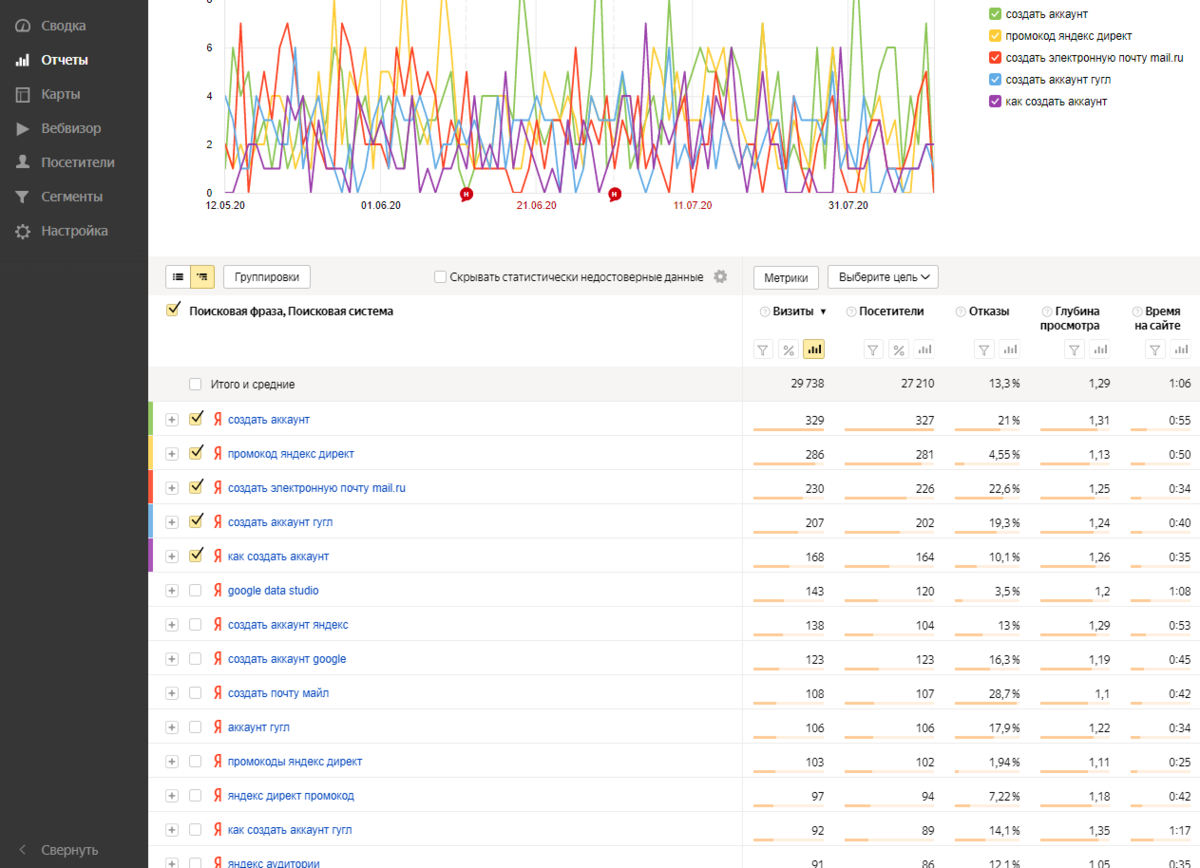This screenshot has height=868, width=1200.
Task: Enable Скрывать статистически недостоверные данные checkbox
Action: click(440, 277)
